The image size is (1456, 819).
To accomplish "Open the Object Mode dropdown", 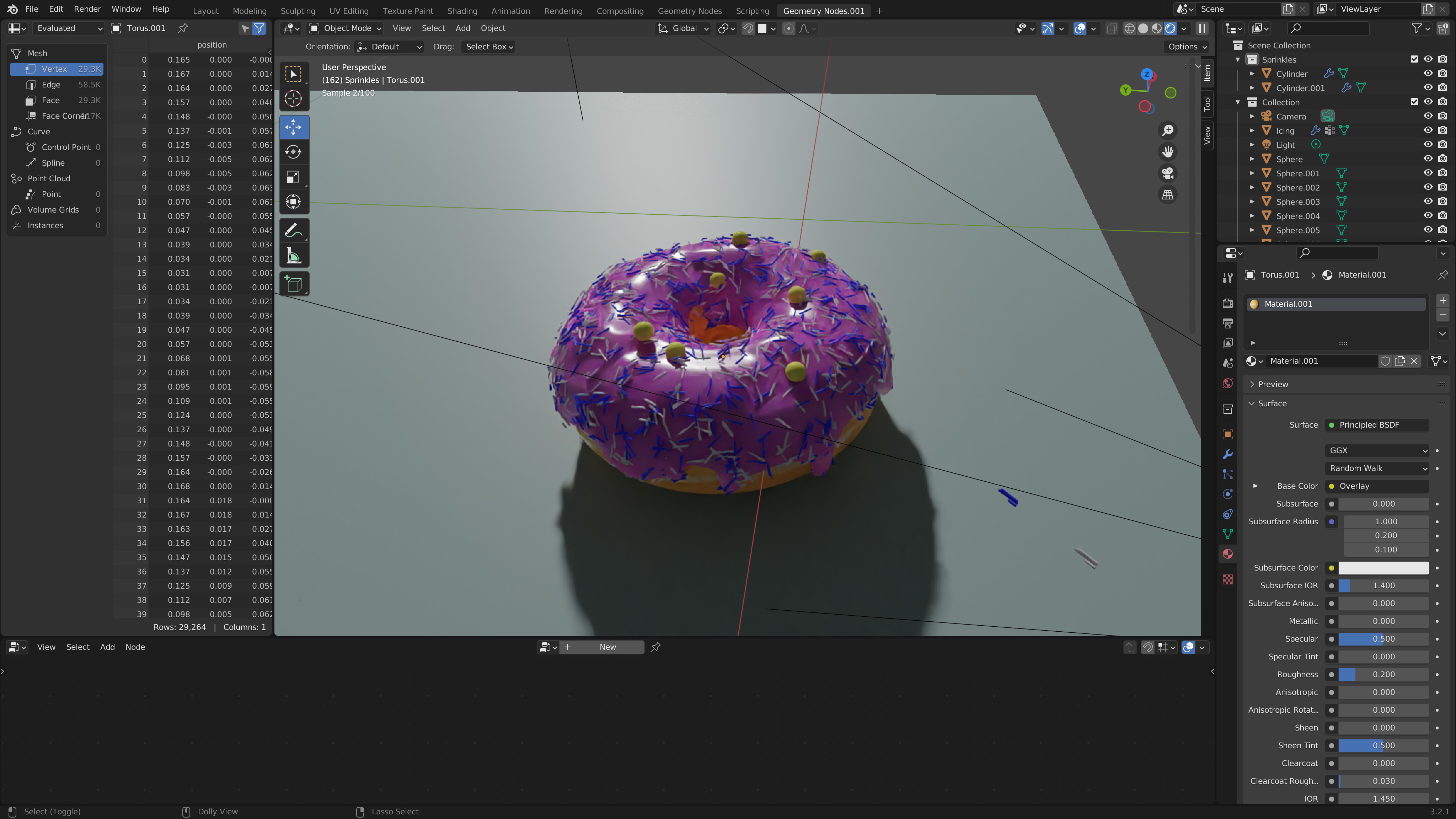I will (346, 28).
